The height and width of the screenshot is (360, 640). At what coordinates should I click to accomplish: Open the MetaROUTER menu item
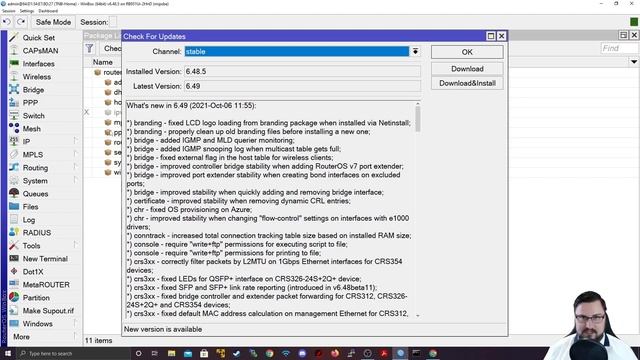(x=46, y=285)
